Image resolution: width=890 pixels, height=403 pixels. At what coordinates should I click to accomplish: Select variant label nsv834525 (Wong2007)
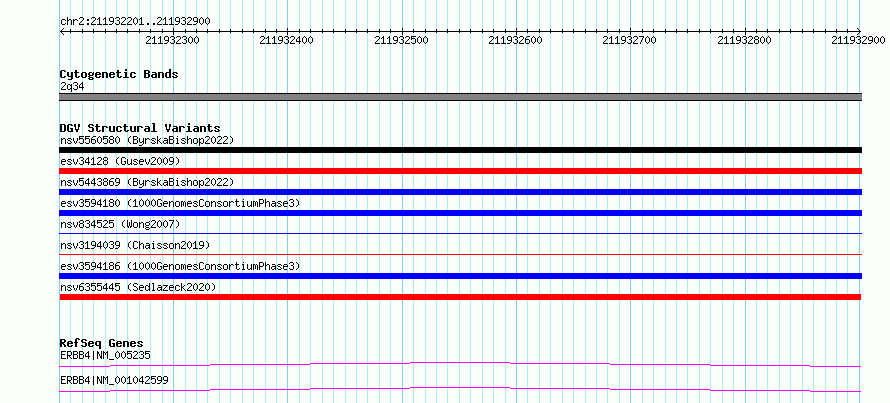click(x=120, y=224)
